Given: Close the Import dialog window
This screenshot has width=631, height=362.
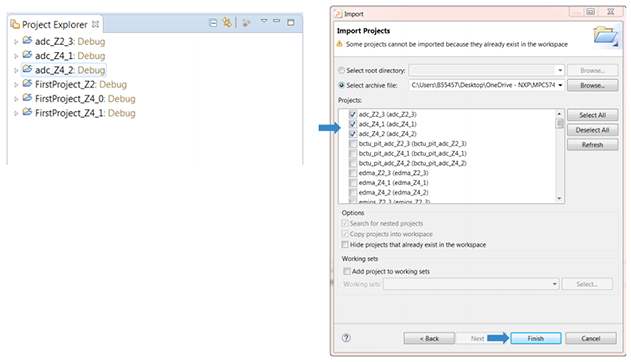Looking at the screenshot, I should click(x=610, y=12).
